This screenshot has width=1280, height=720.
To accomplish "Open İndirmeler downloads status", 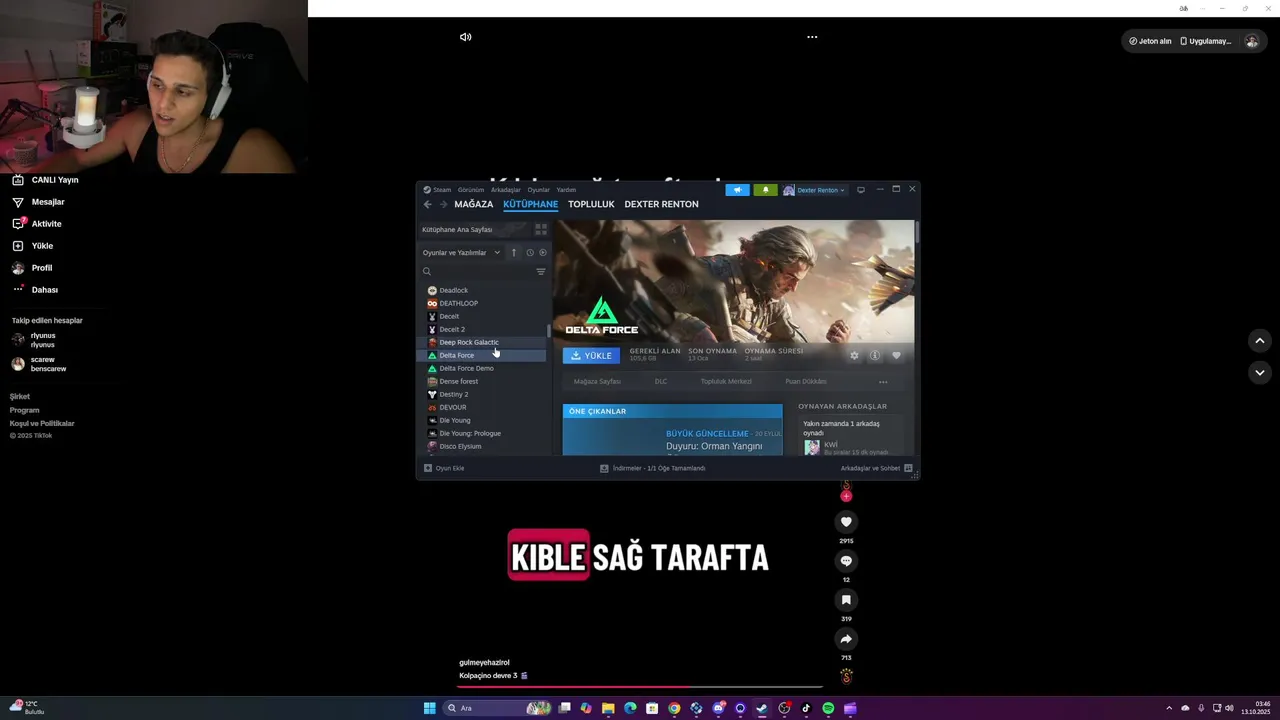I will point(653,468).
